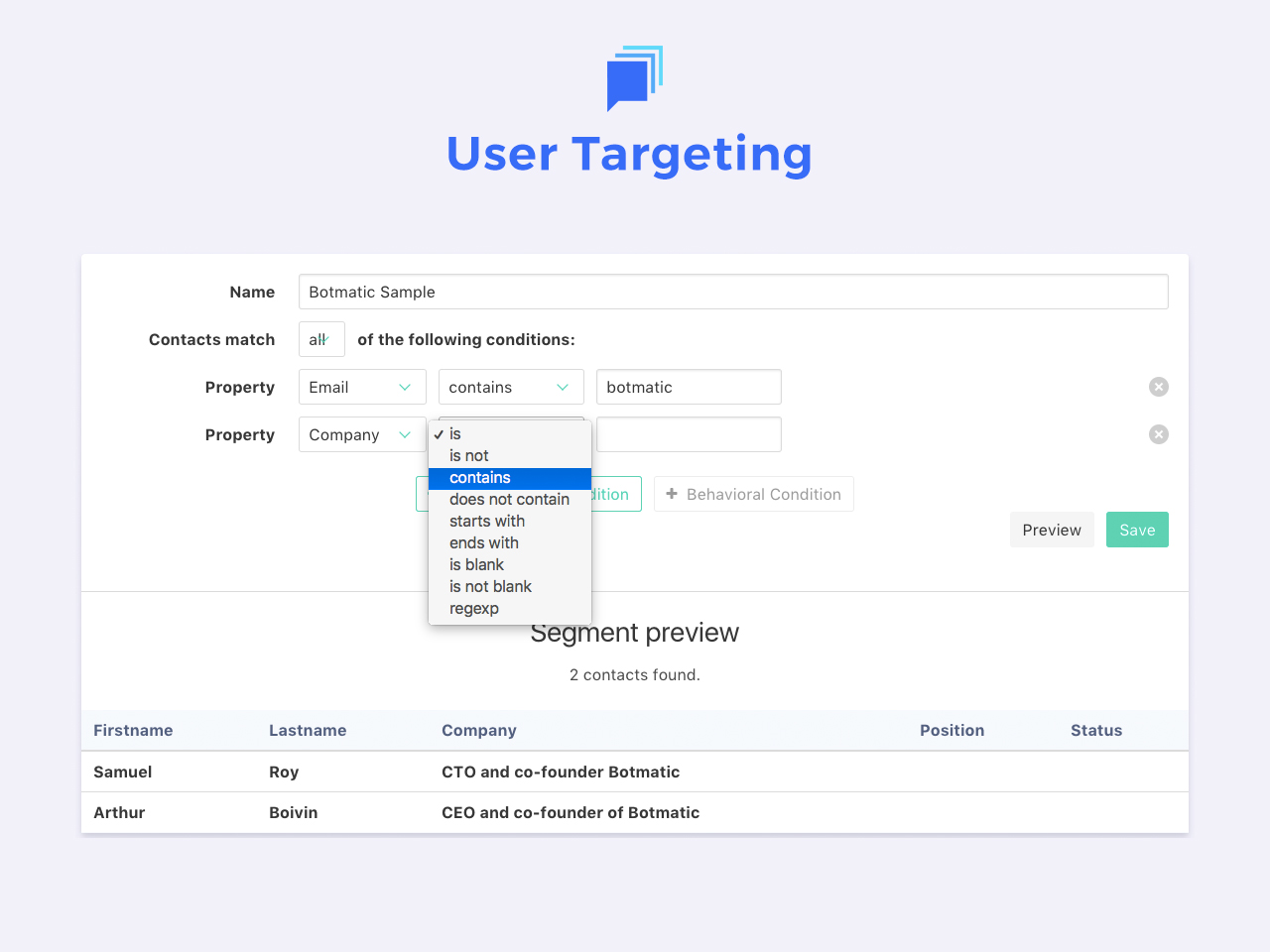This screenshot has height=952, width=1270.
Task: Open the 'contains' operator dropdown for Email
Action: point(511,387)
